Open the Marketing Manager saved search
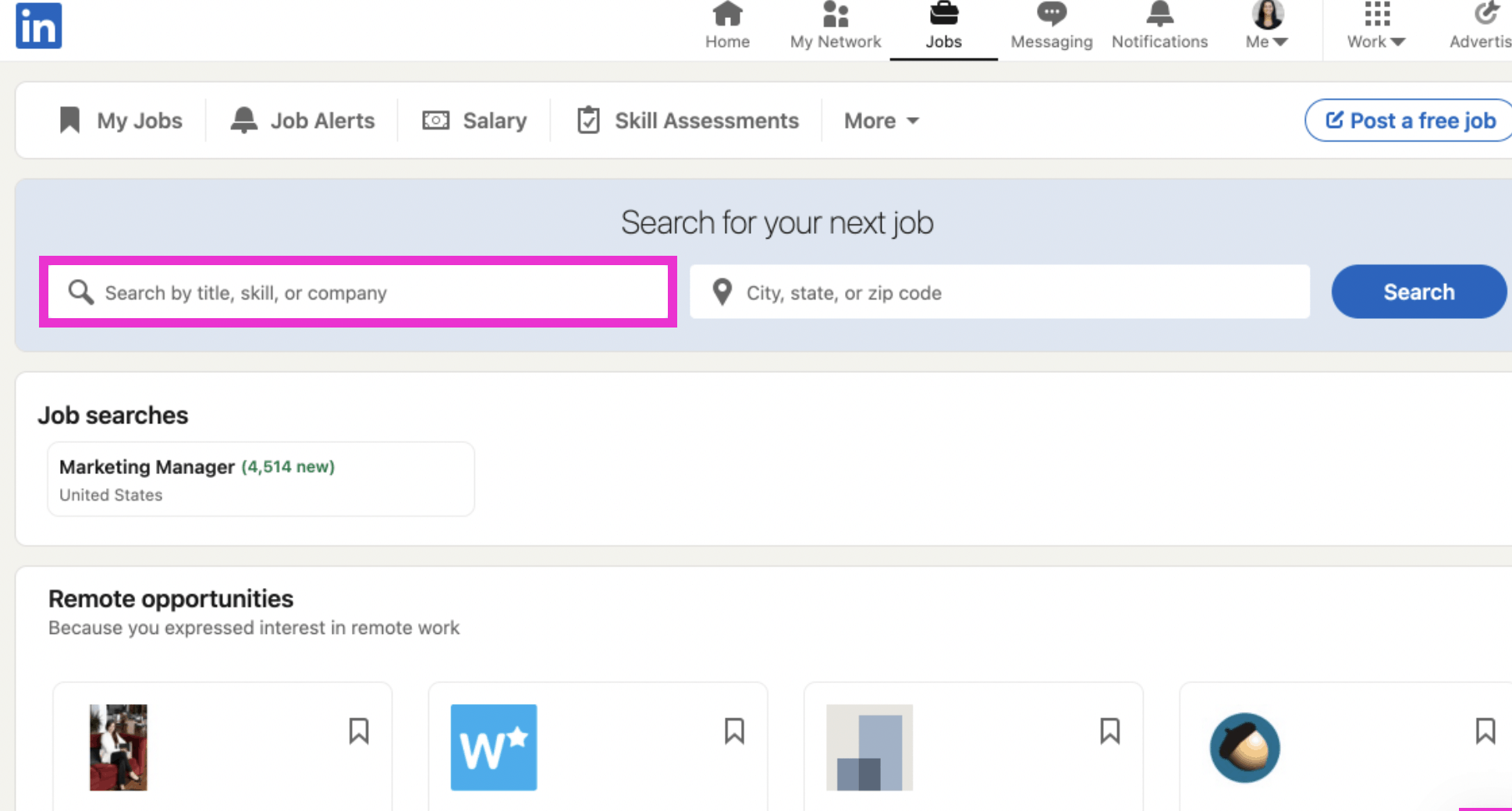The image size is (1512, 811). tap(261, 478)
